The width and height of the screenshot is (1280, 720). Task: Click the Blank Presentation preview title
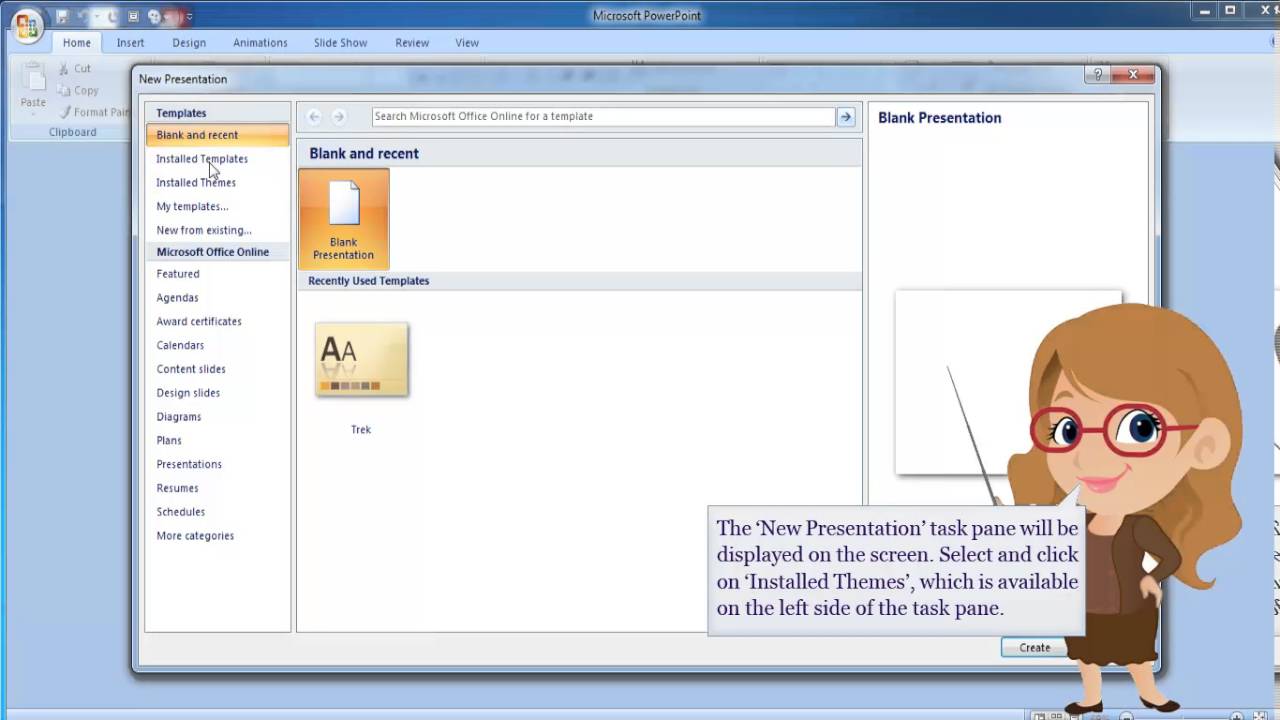coord(939,118)
